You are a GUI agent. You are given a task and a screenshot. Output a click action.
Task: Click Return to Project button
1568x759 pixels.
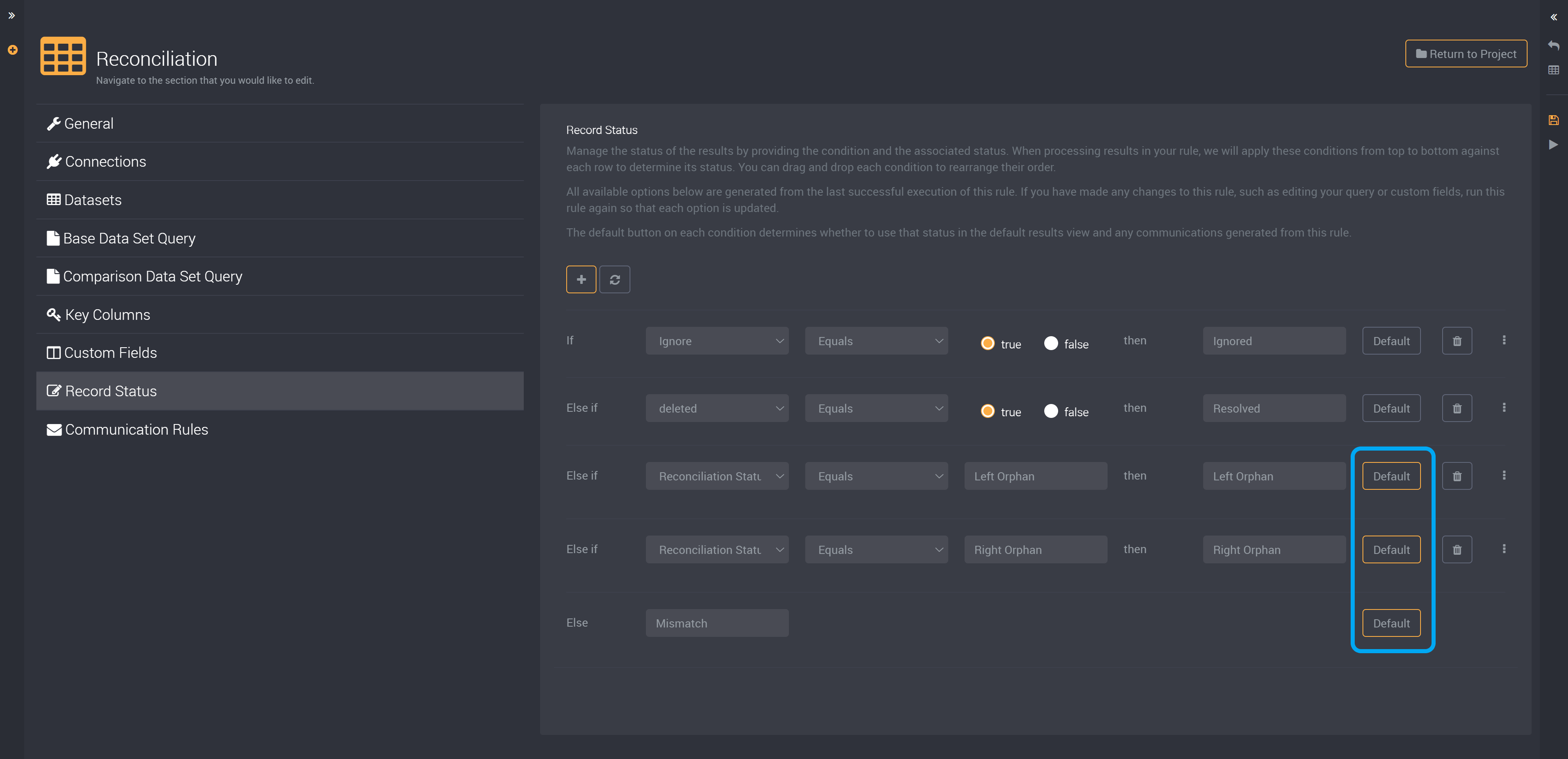[1466, 54]
